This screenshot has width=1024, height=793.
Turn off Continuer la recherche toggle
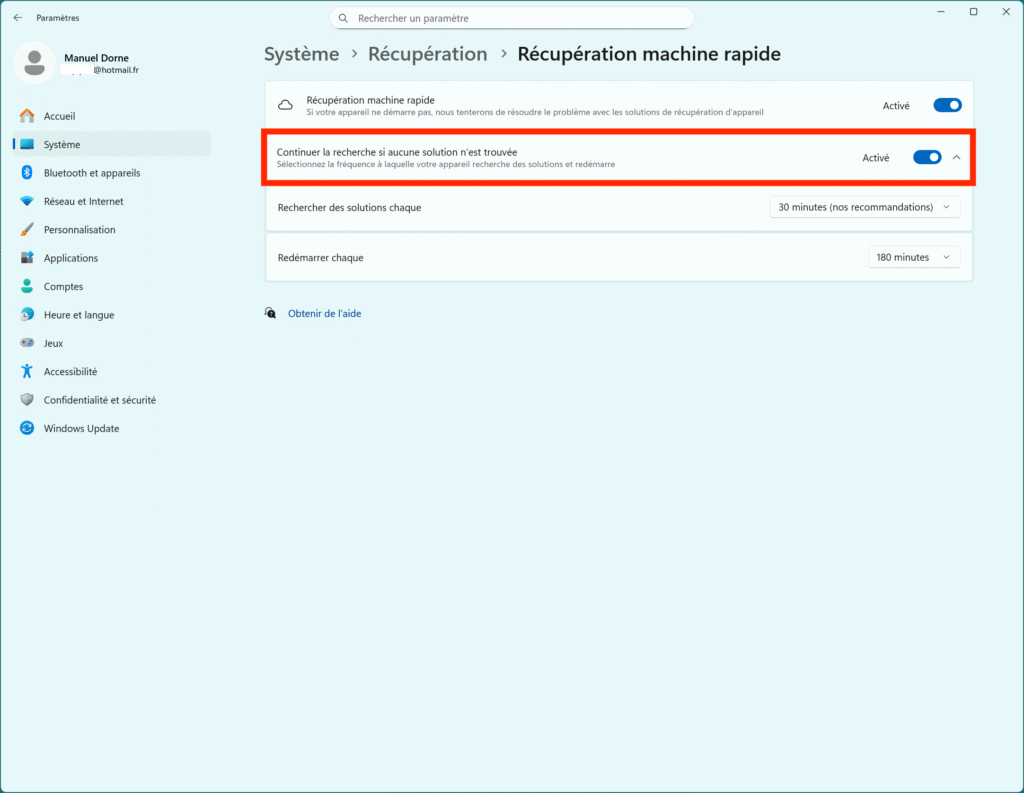click(927, 157)
